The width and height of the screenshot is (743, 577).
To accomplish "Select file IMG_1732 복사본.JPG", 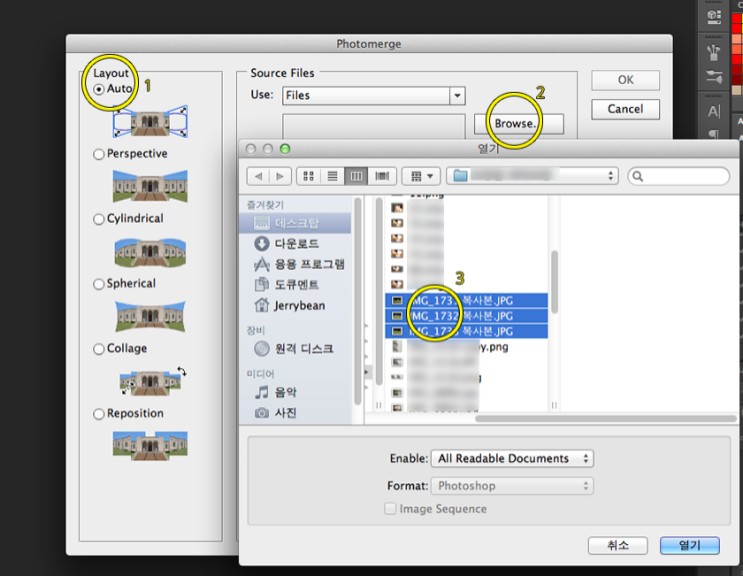I will click(466, 316).
